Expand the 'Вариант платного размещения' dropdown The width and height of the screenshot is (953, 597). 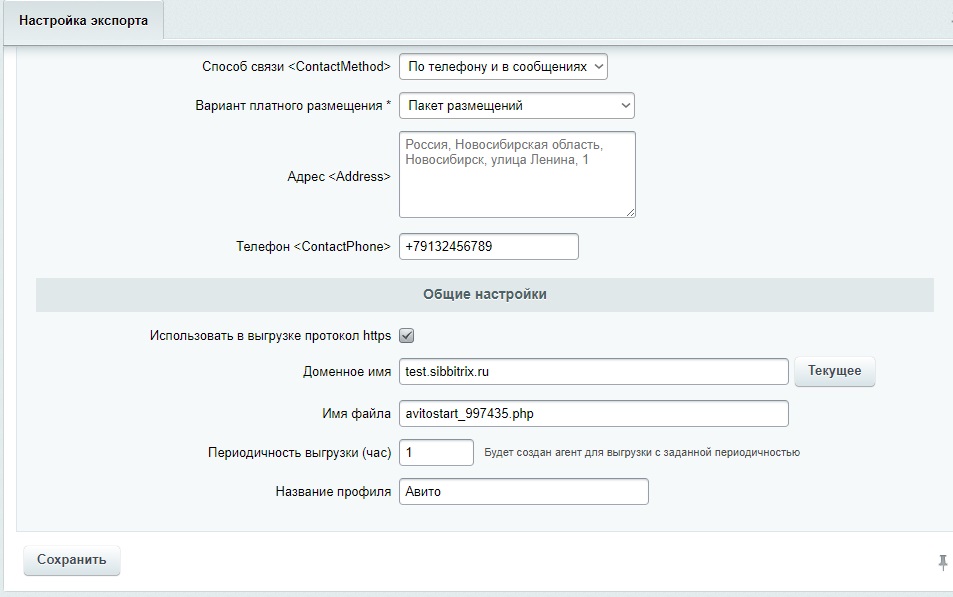click(516, 105)
